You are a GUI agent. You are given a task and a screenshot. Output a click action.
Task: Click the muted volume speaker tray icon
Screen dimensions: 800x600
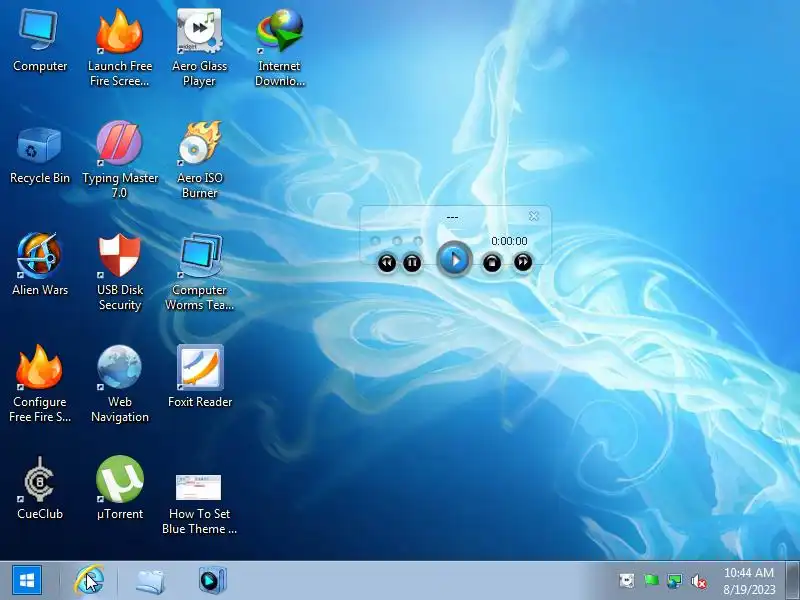click(698, 581)
